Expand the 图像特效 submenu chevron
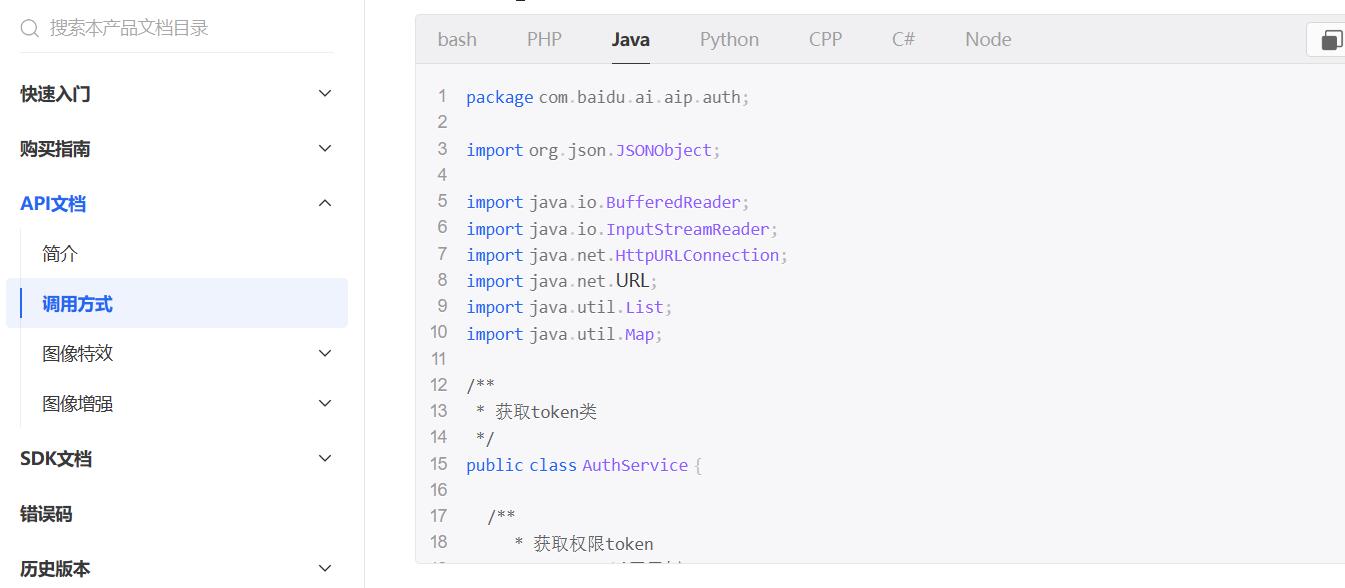Viewport: 1345px width, 588px height. [x=324, y=353]
